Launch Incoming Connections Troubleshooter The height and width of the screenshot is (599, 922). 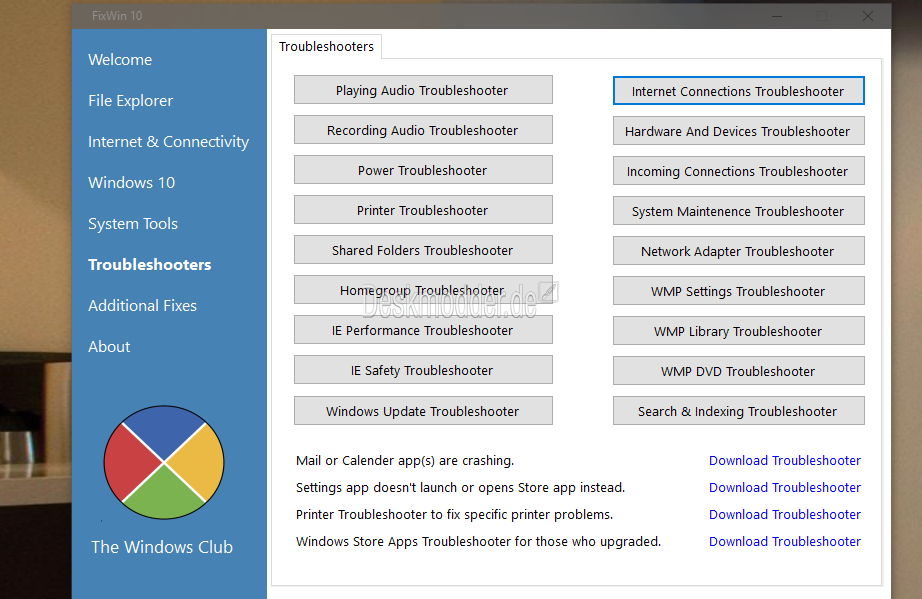click(739, 171)
